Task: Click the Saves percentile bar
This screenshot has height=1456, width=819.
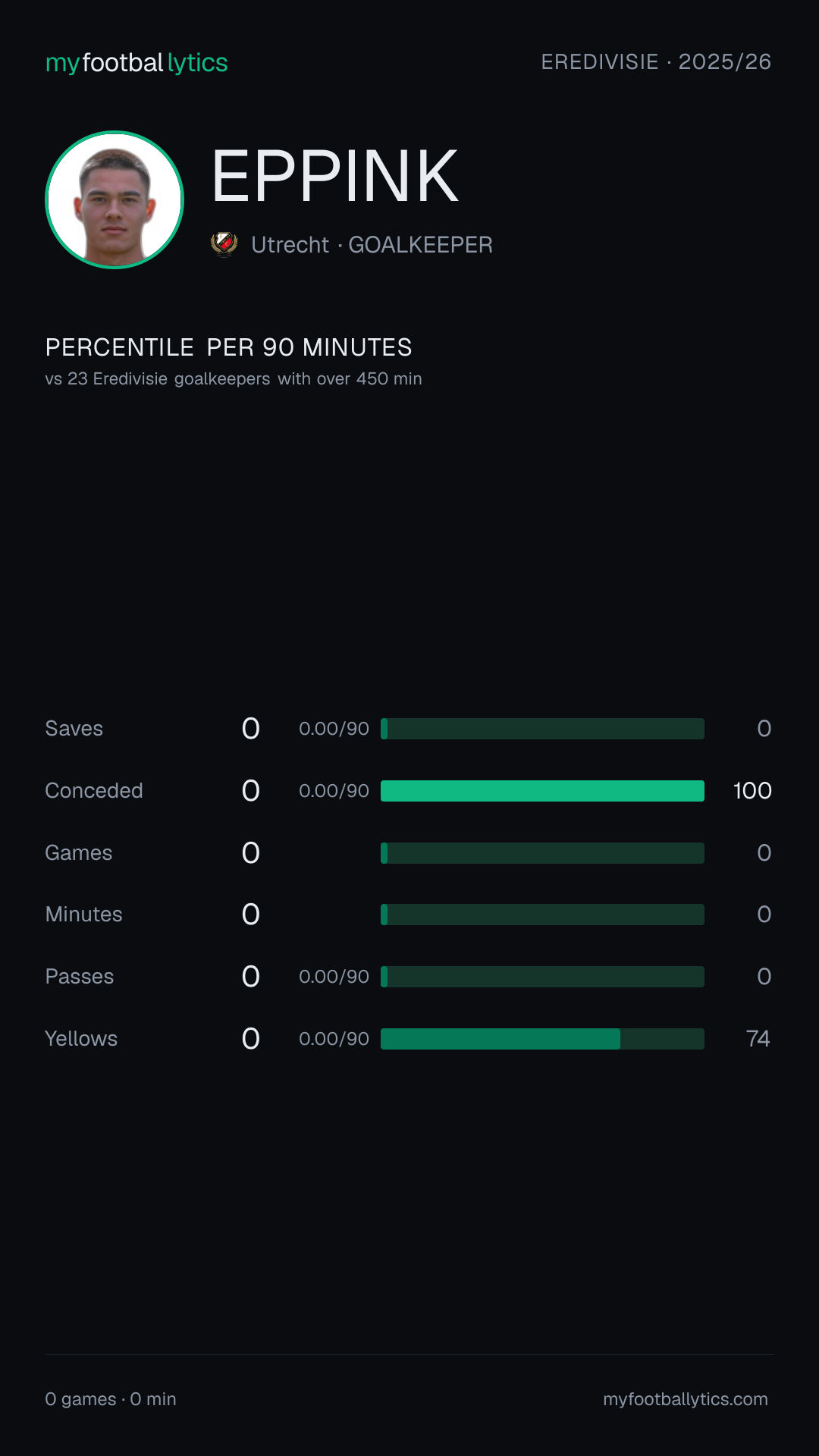Action: [x=542, y=729]
